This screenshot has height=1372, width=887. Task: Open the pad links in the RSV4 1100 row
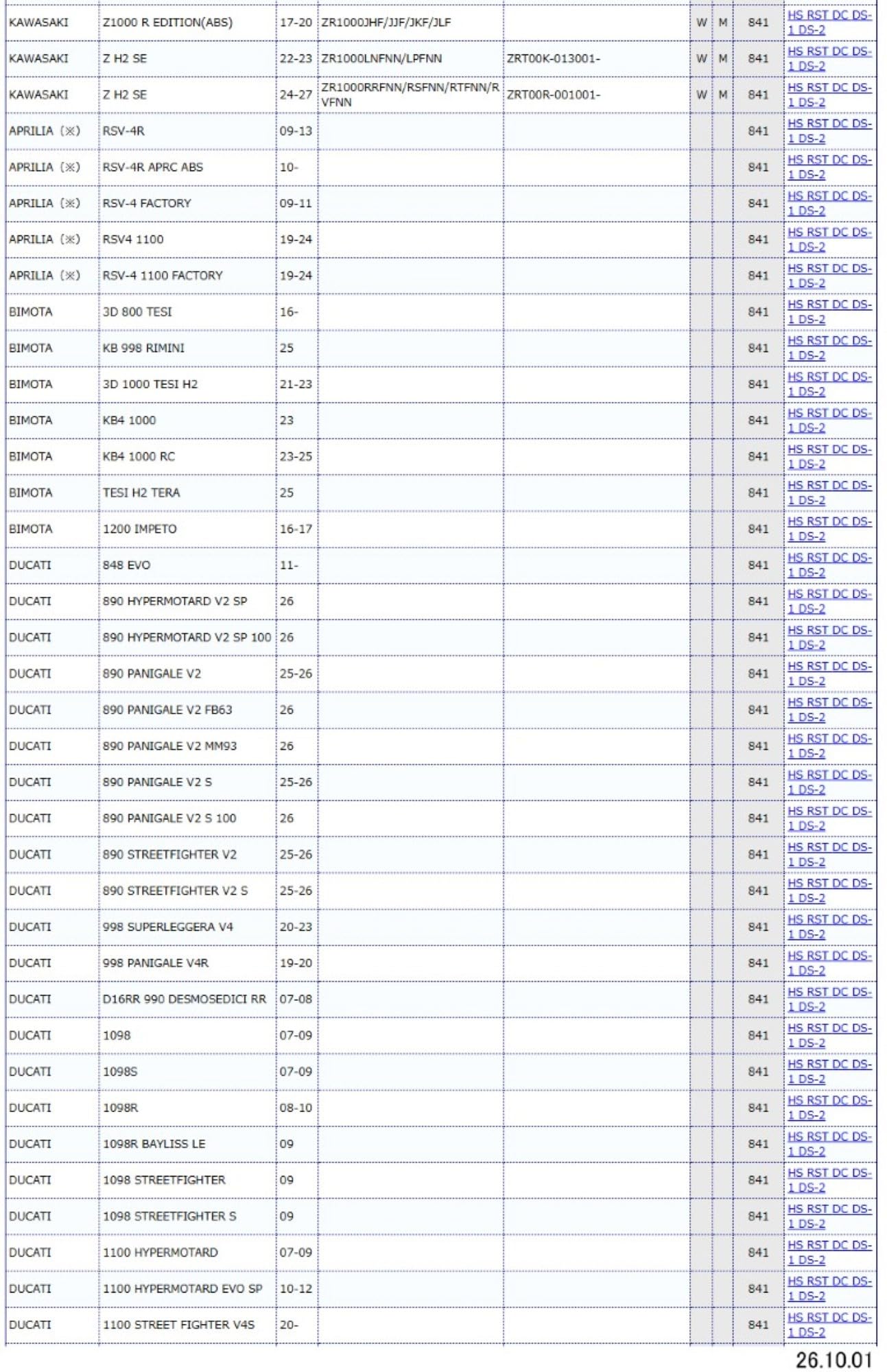pos(829,239)
